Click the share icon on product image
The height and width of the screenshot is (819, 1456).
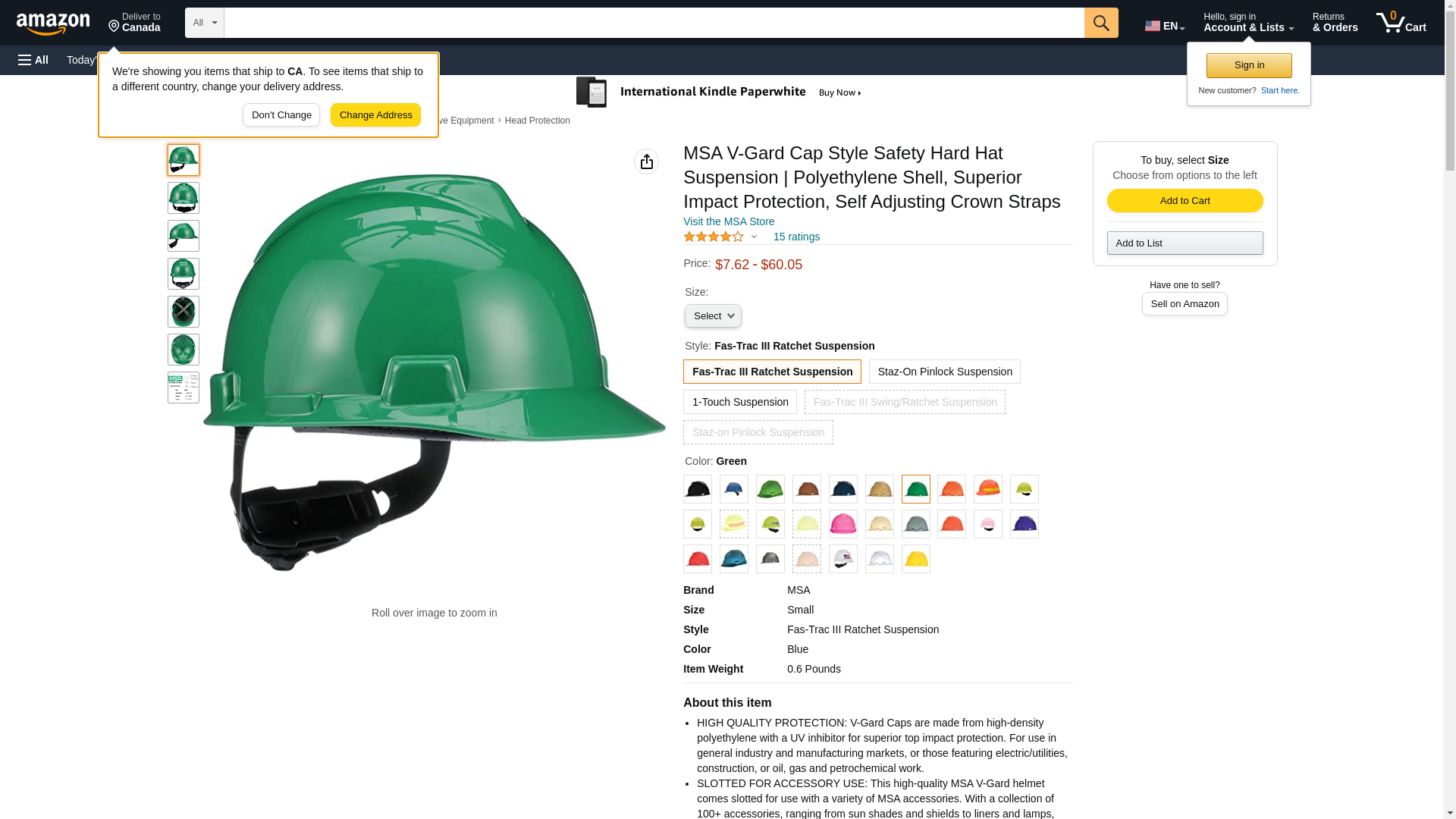coord(646,162)
